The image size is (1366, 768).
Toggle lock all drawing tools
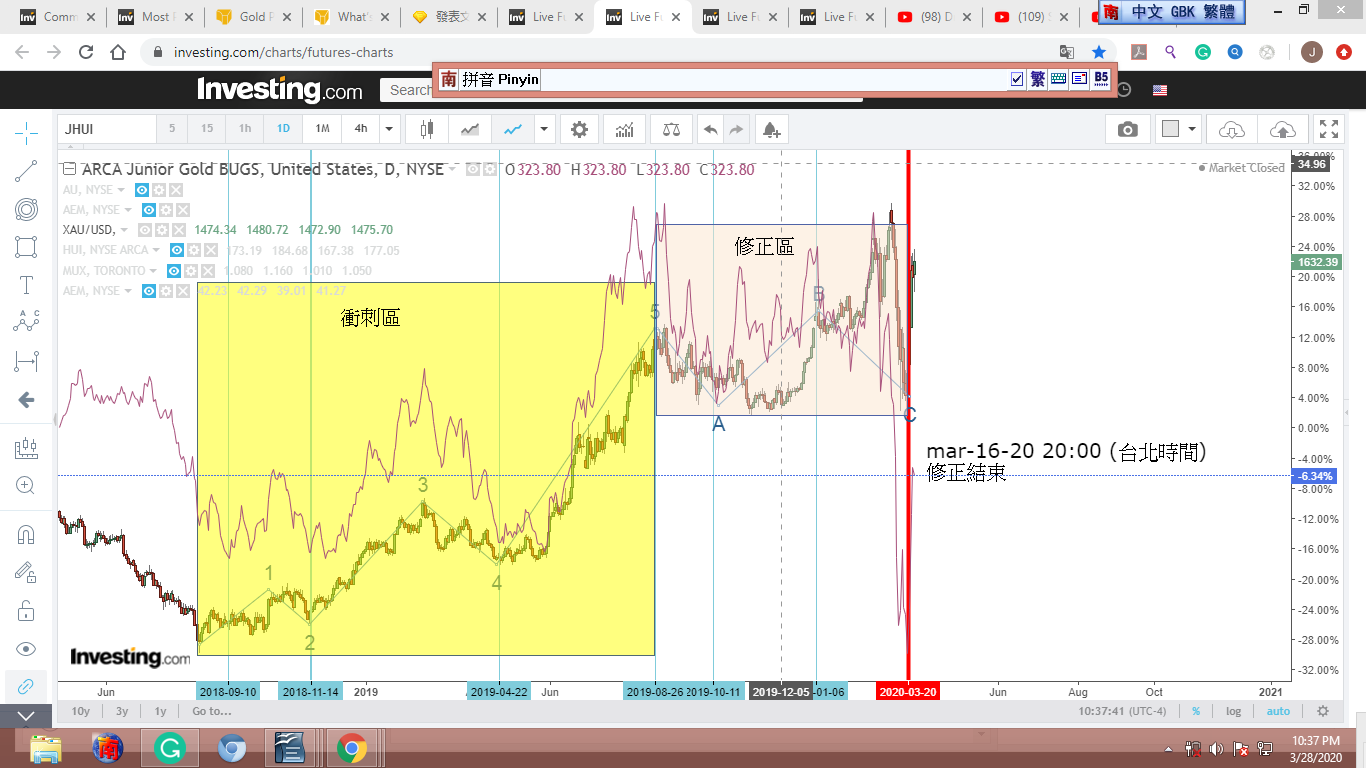click(26, 610)
